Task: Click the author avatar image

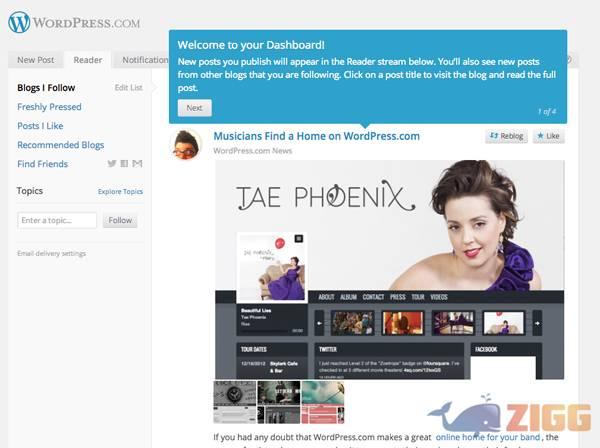Action: click(186, 145)
